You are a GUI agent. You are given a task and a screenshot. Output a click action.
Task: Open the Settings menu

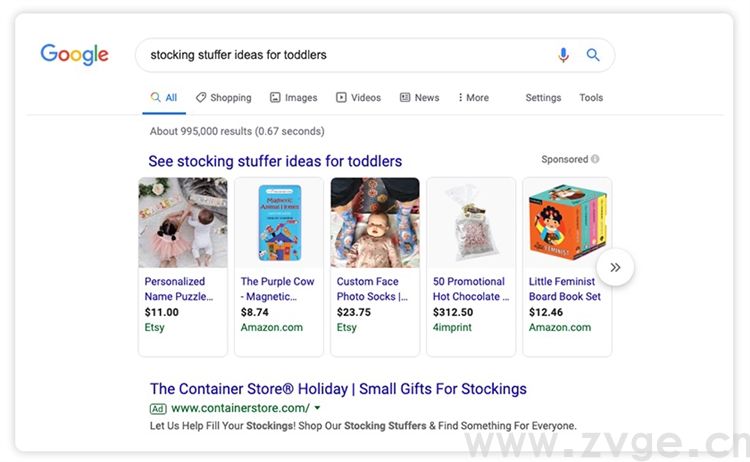[543, 98]
